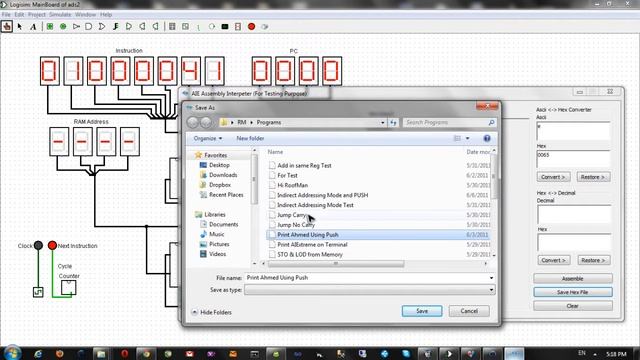Click Assemble in interpreter window
The image size is (640, 360).
(573, 278)
